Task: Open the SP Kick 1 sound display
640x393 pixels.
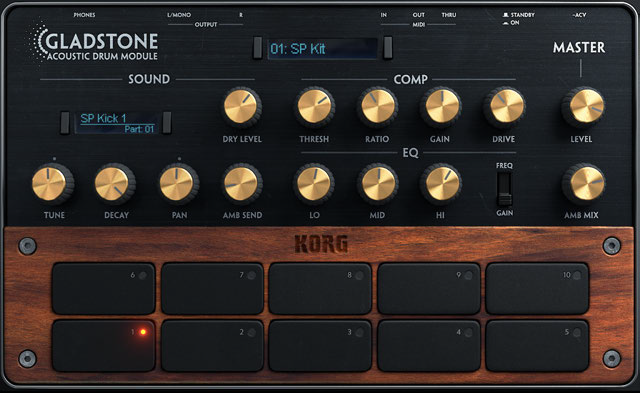Action: [117, 123]
